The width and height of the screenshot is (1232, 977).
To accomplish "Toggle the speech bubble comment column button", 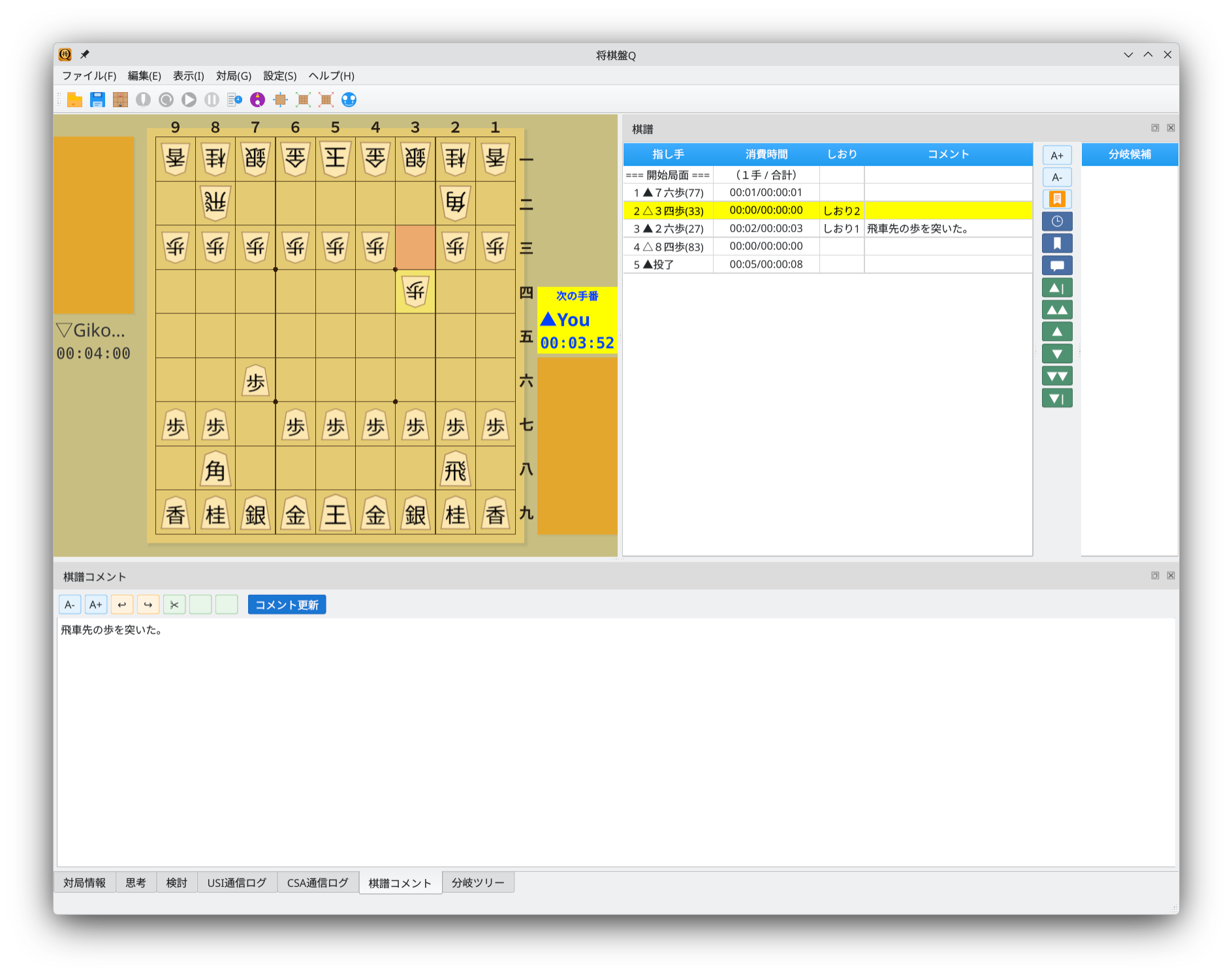I will (1057, 266).
